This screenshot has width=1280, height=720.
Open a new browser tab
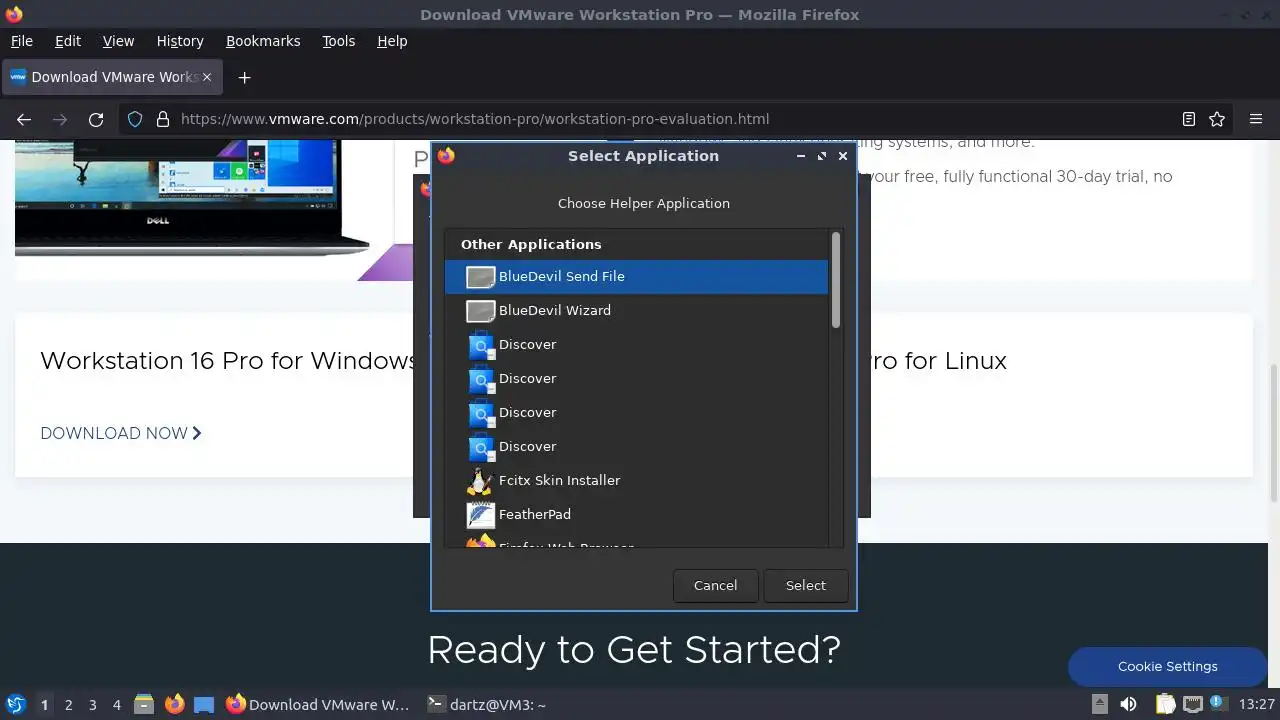click(244, 77)
